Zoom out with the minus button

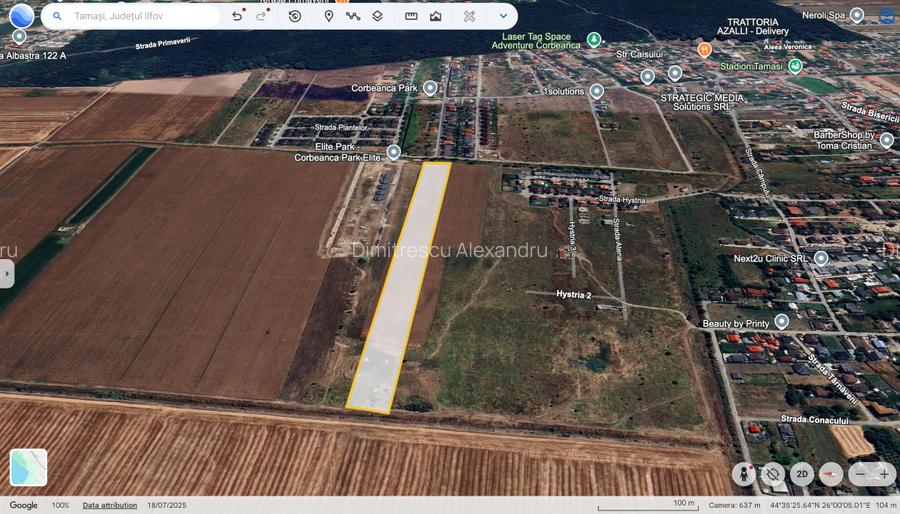861,474
